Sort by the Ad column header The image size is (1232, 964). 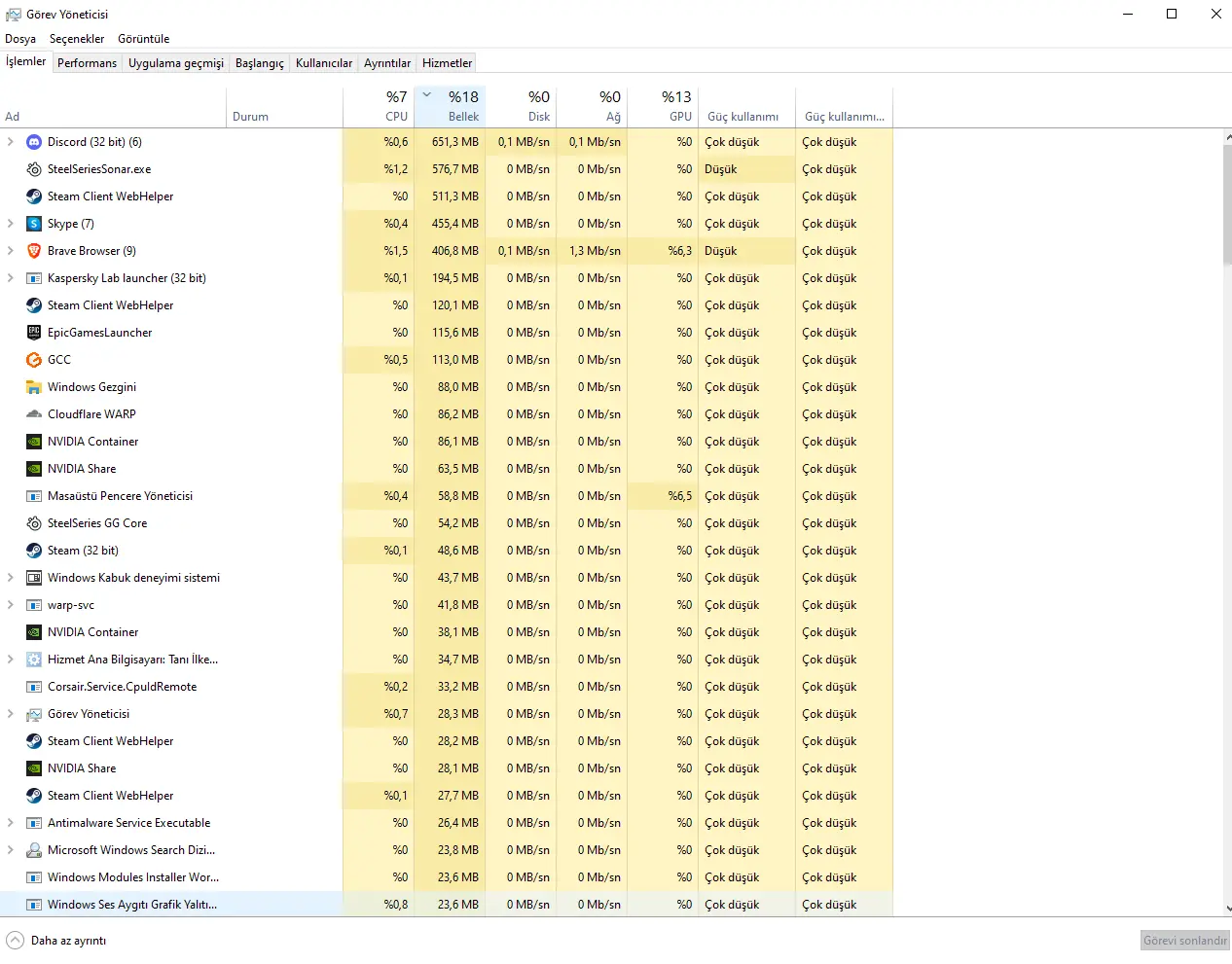click(x=113, y=107)
